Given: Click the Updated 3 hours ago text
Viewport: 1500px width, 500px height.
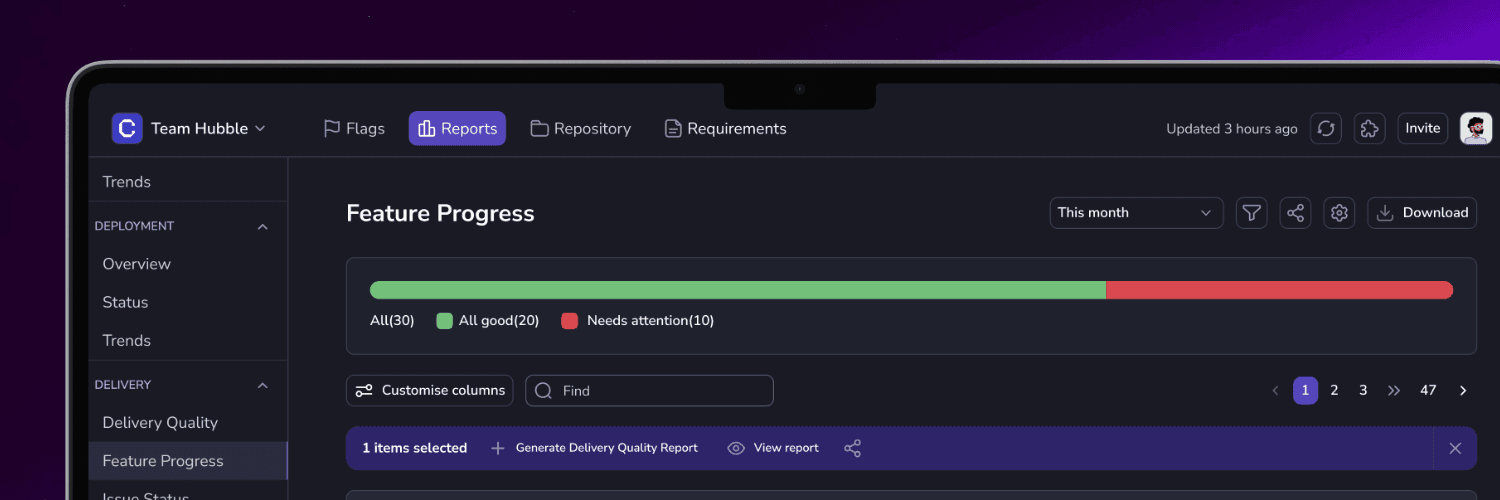Looking at the screenshot, I should coord(1232,128).
